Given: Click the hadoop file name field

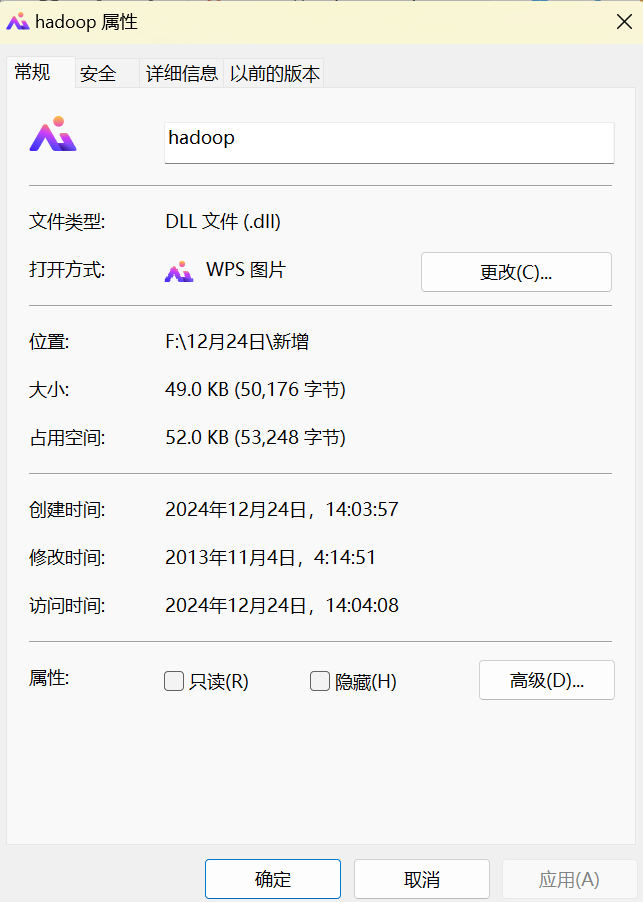Looking at the screenshot, I should (389, 143).
